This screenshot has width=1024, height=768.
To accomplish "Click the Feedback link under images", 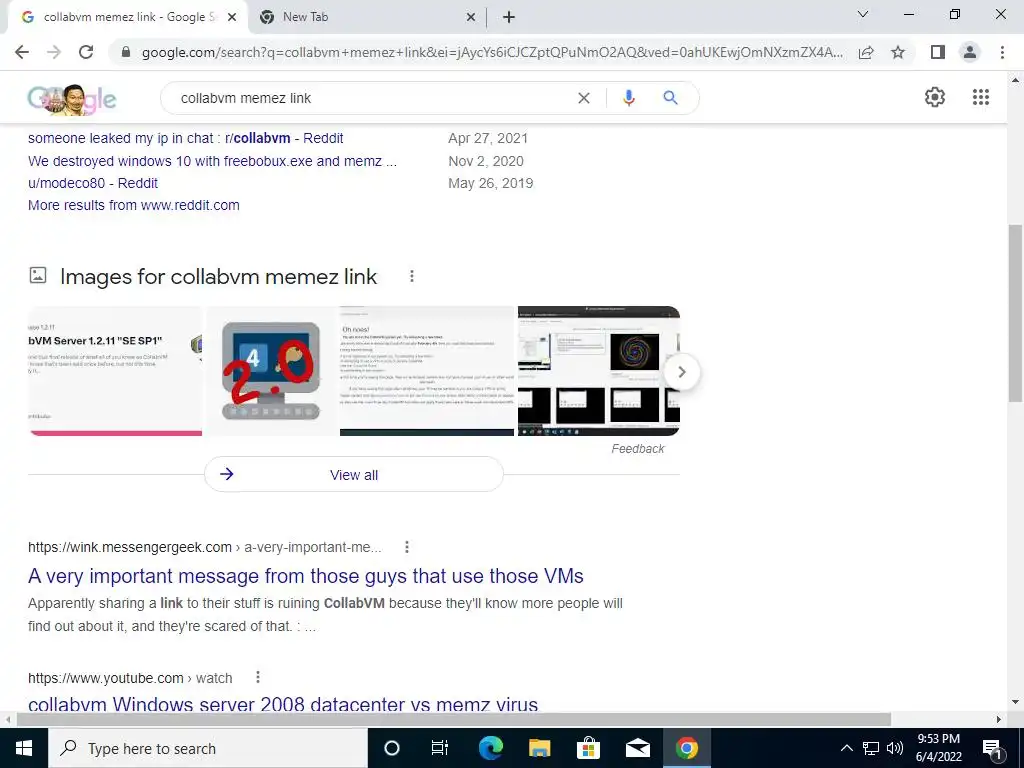I will click(x=637, y=449).
